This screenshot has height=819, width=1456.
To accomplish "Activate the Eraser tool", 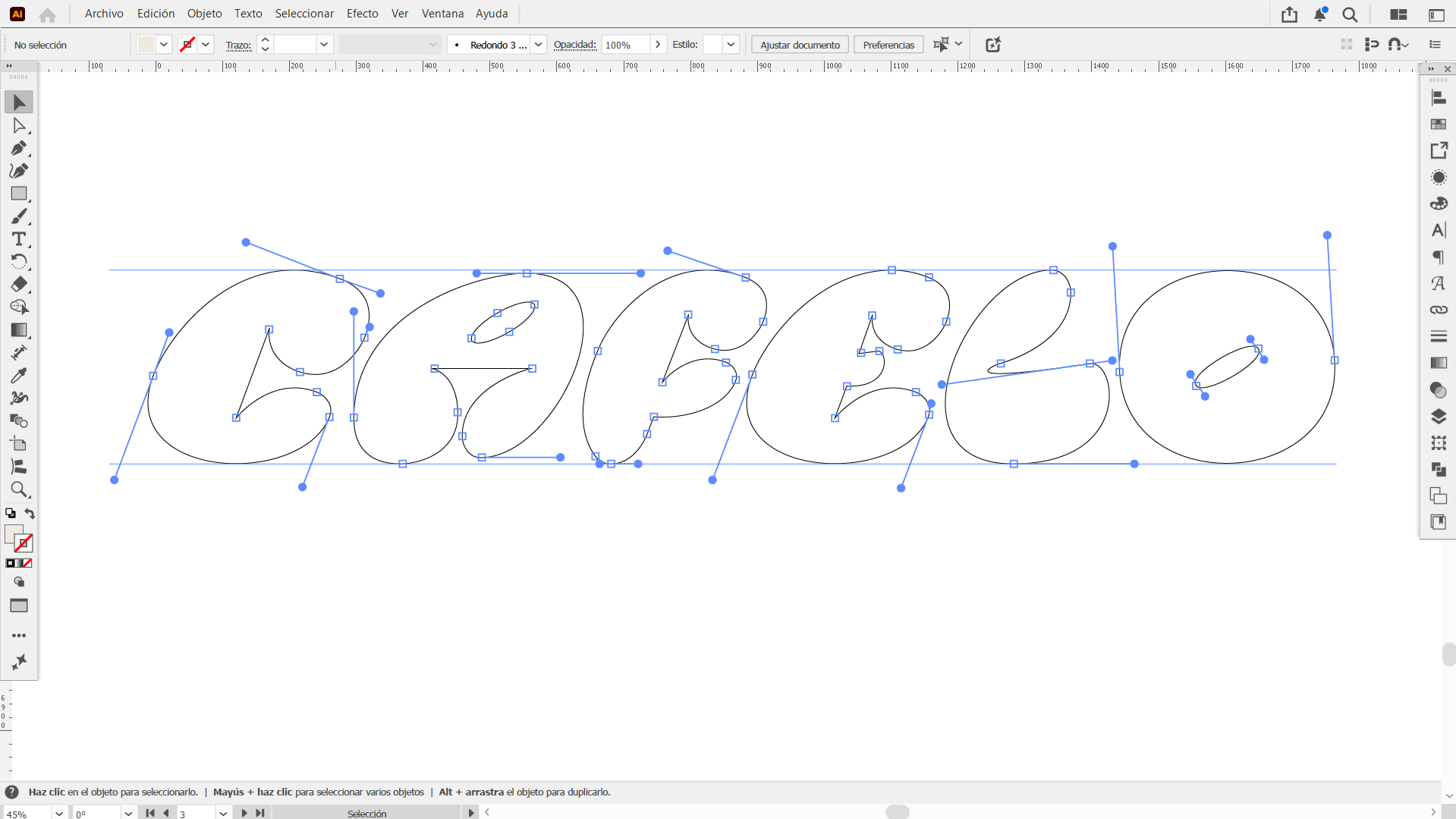I will point(19,285).
